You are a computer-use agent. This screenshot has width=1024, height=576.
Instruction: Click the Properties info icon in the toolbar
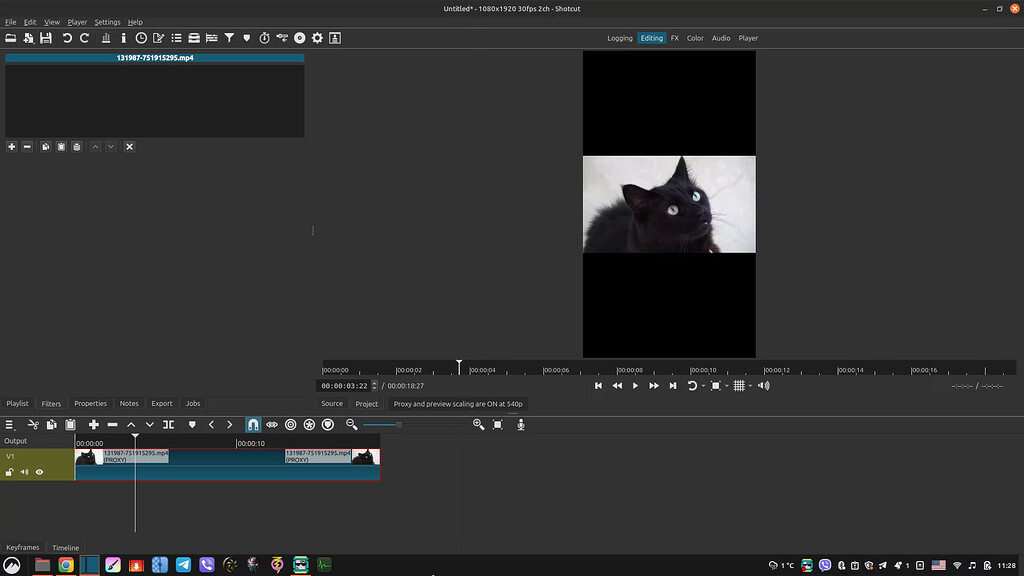click(x=124, y=38)
